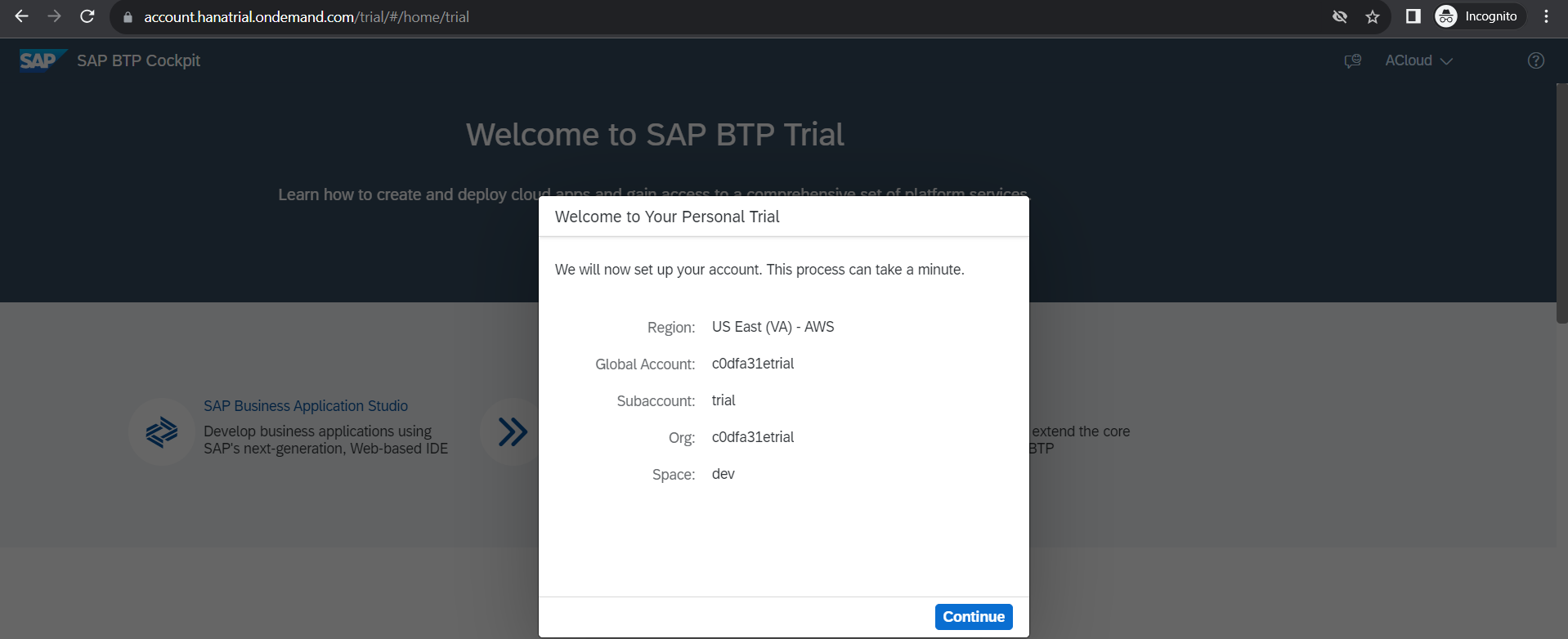Bookmark this page with the star icon
The width and height of the screenshot is (1568, 639).
pyautogui.click(x=1373, y=17)
